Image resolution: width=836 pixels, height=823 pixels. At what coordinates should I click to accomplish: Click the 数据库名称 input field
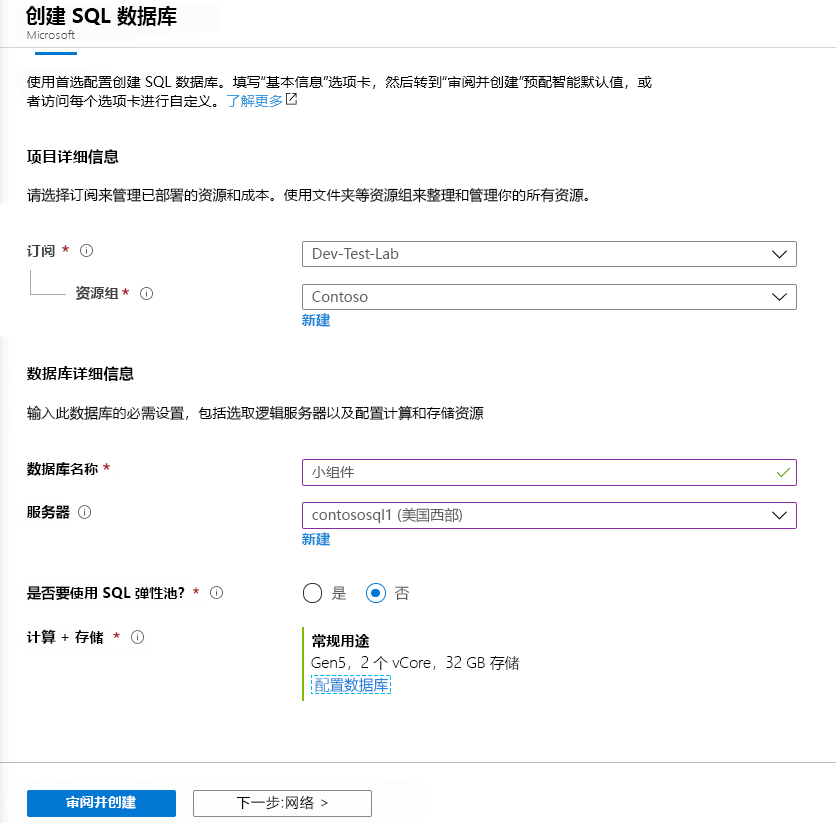pyautogui.click(x=549, y=472)
